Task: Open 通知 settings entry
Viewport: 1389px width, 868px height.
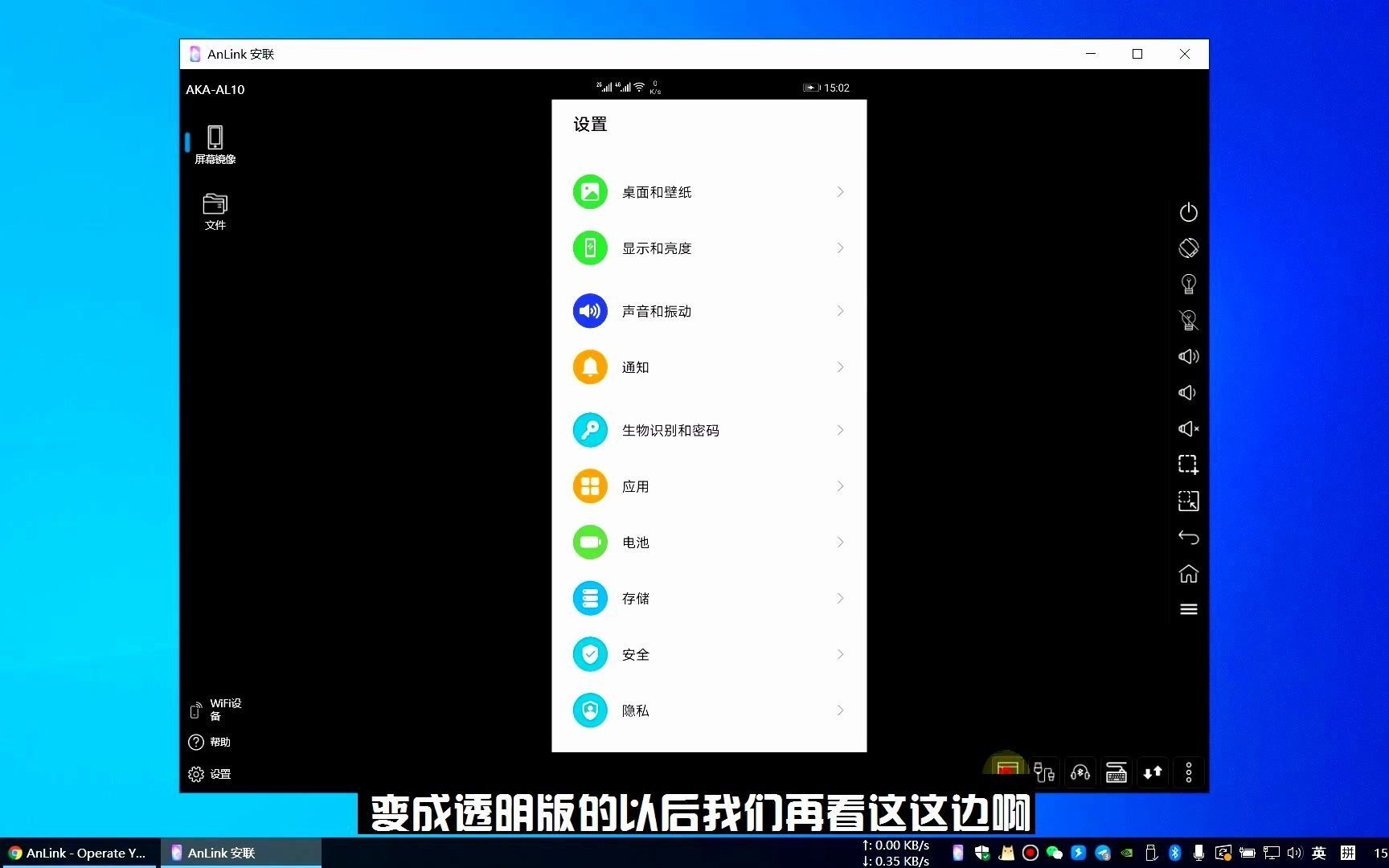Action: click(x=709, y=367)
